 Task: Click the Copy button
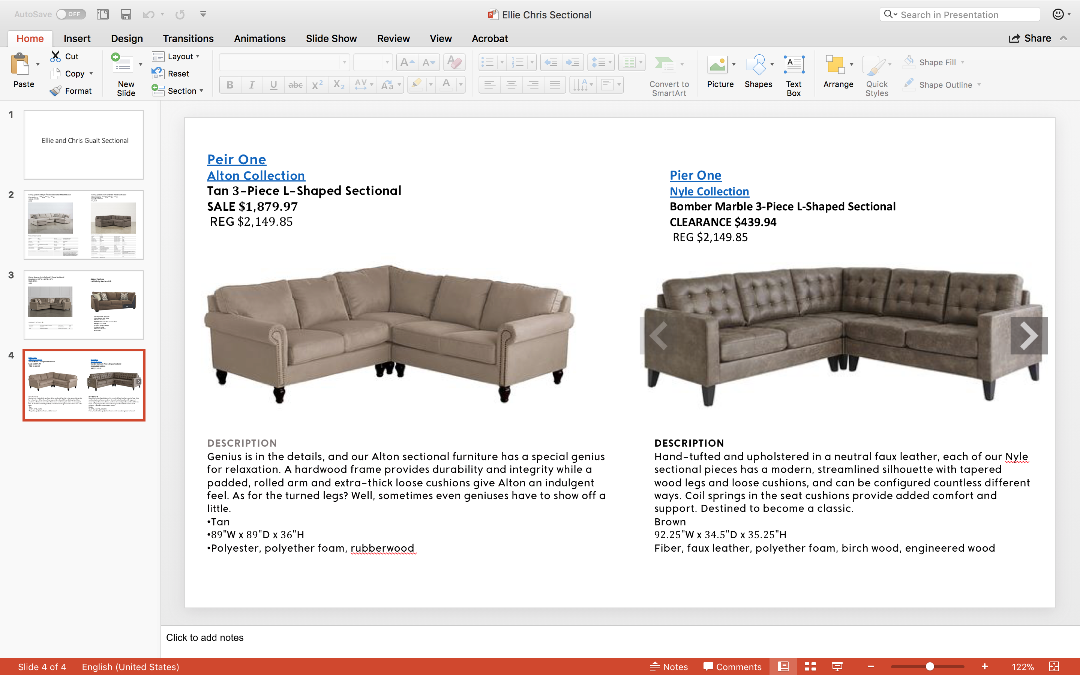tap(68, 74)
